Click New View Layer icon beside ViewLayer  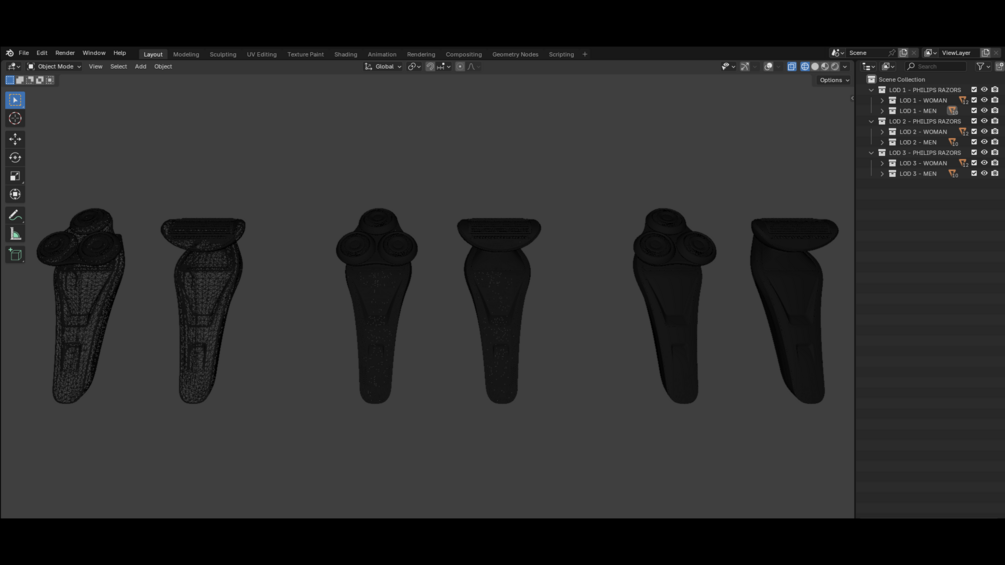[x=986, y=53]
